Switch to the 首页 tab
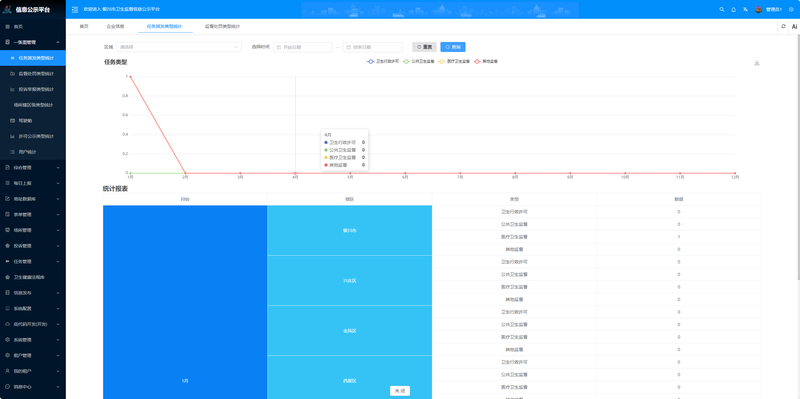This screenshot has height=399, width=800. pyautogui.click(x=84, y=26)
